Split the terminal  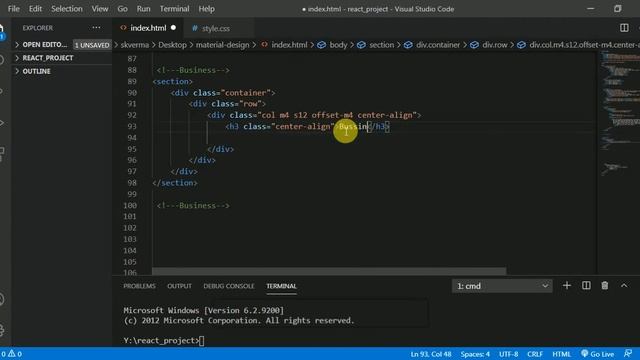tap(586, 286)
